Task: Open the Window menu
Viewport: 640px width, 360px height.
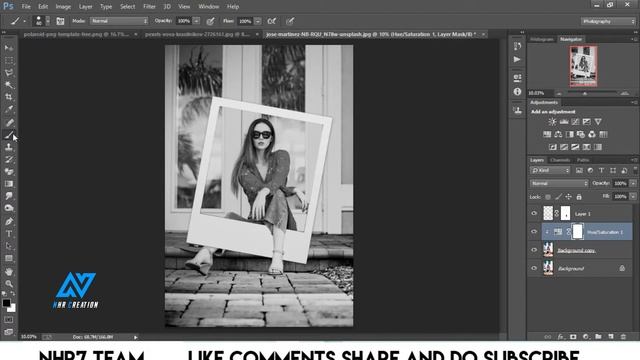Action: coord(209,7)
